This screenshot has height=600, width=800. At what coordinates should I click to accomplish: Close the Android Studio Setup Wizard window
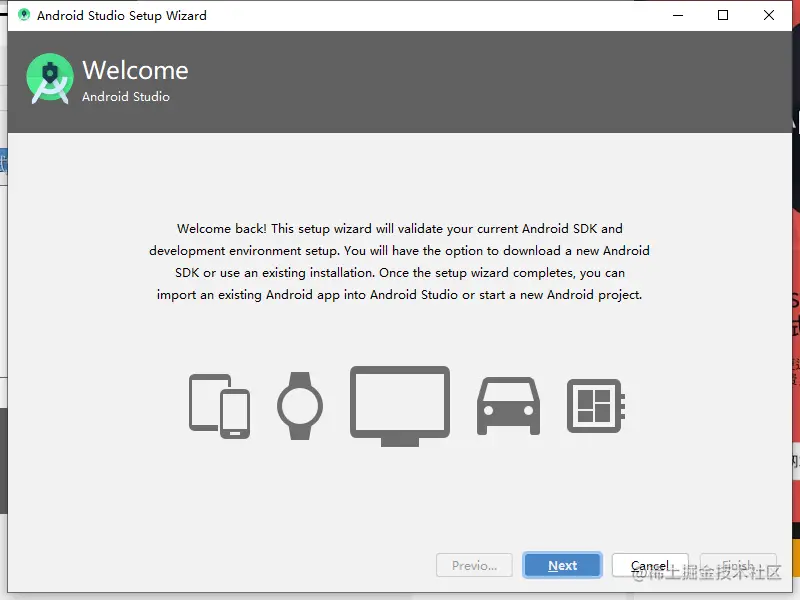tap(769, 15)
